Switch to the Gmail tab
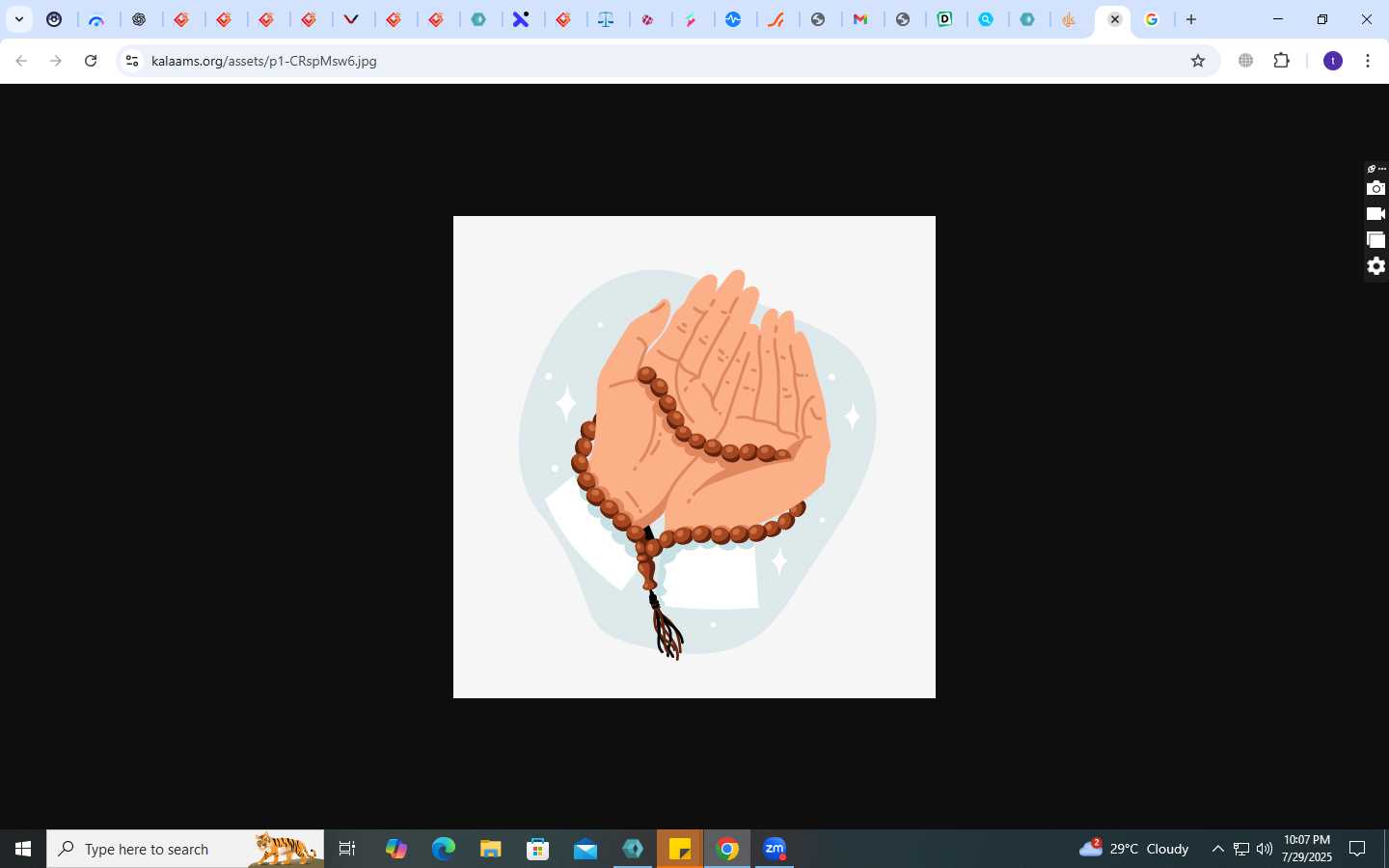Viewport: 1389px width, 868px height. [861, 19]
